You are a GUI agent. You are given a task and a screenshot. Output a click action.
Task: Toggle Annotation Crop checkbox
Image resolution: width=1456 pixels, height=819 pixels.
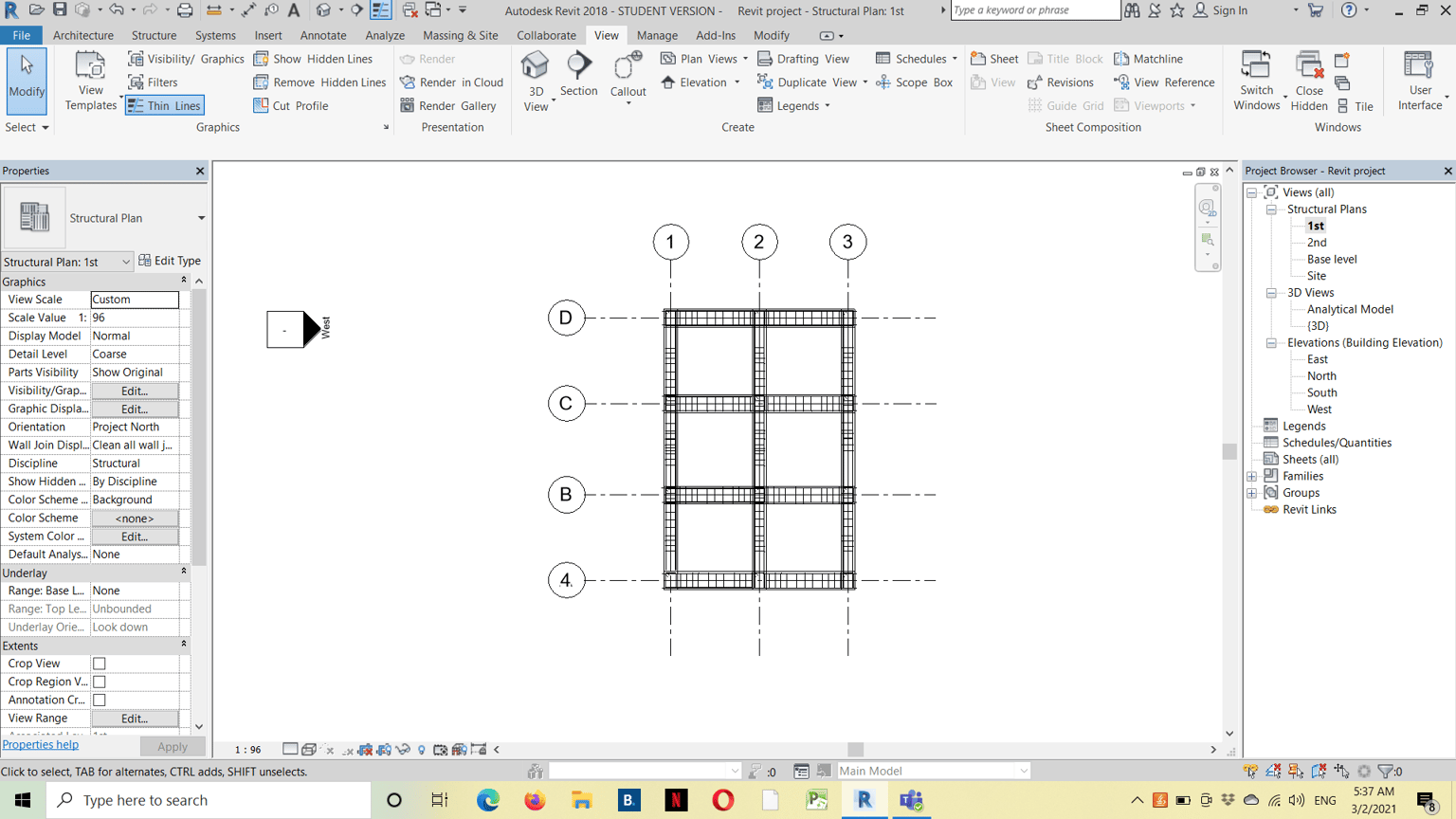point(100,700)
